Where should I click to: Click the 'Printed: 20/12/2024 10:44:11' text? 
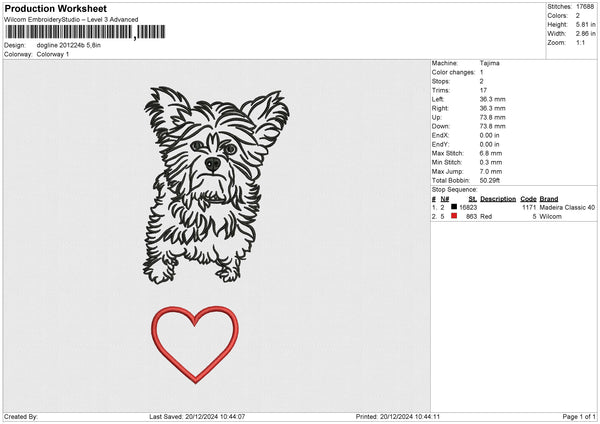tap(398, 417)
